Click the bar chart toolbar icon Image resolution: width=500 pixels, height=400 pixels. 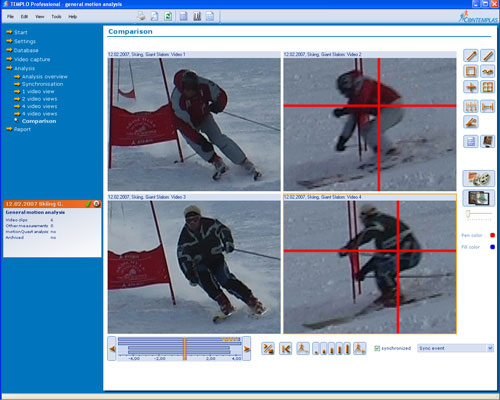tap(197, 16)
